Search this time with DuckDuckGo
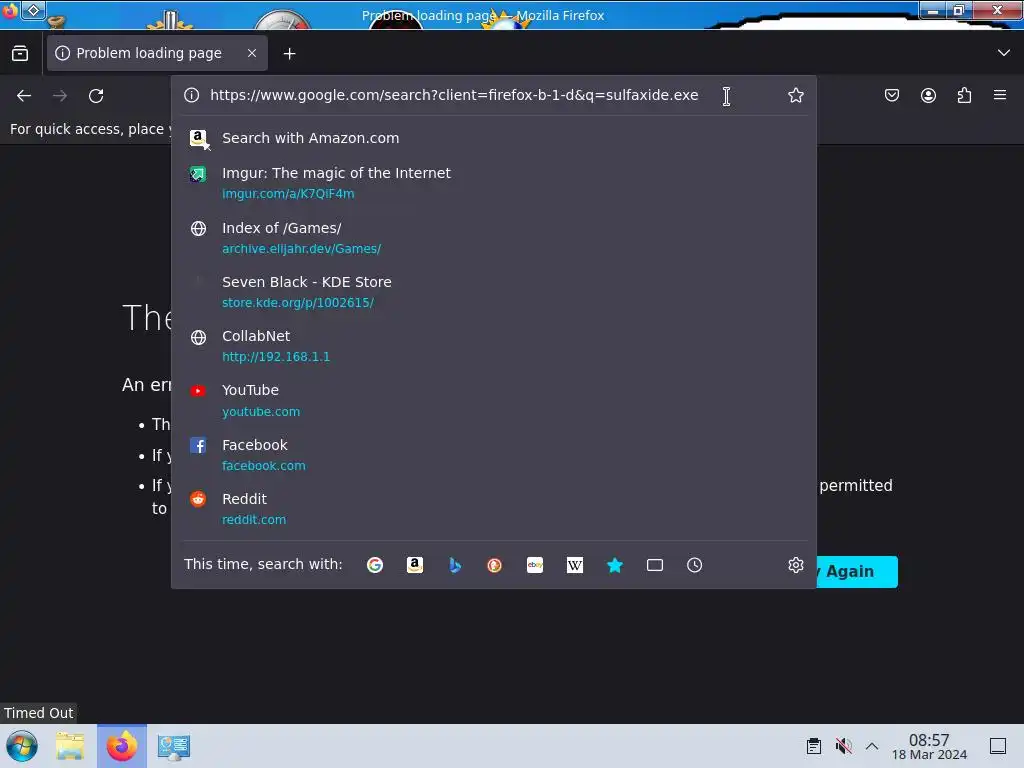The width and height of the screenshot is (1024, 768). [x=494, y=565]
